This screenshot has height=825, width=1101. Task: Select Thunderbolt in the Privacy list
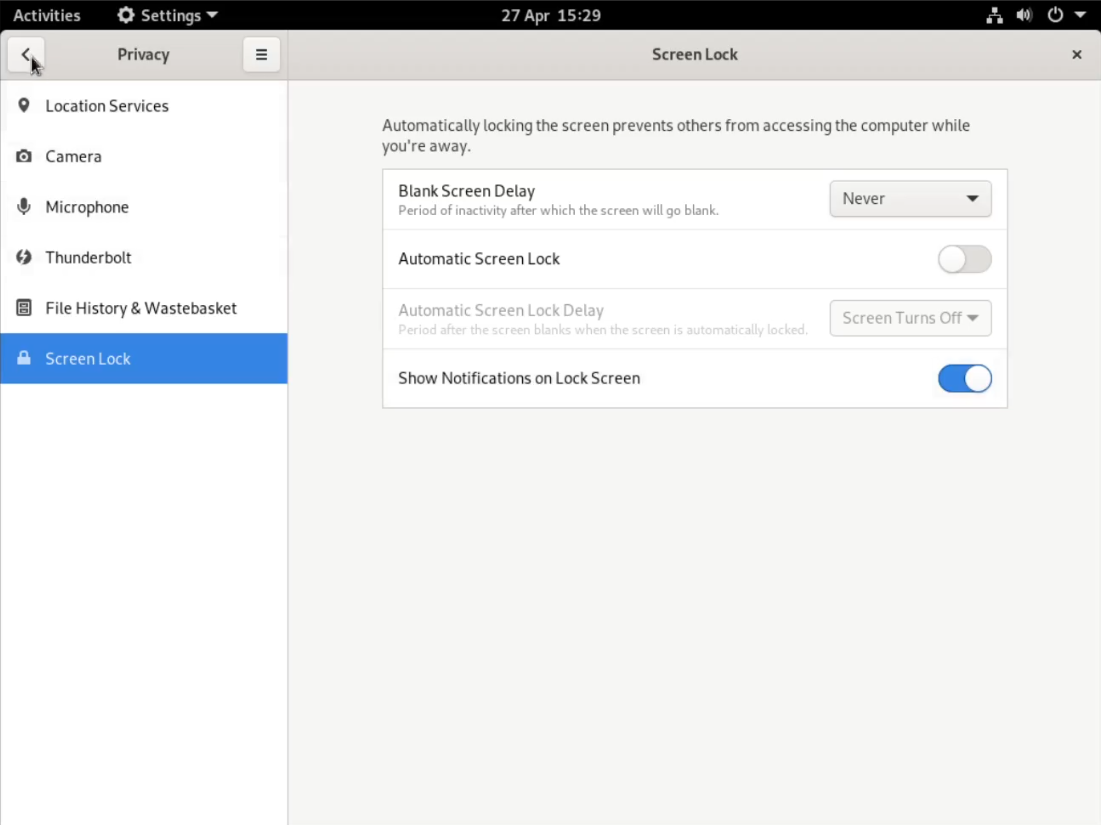click(x=88, y=257)
